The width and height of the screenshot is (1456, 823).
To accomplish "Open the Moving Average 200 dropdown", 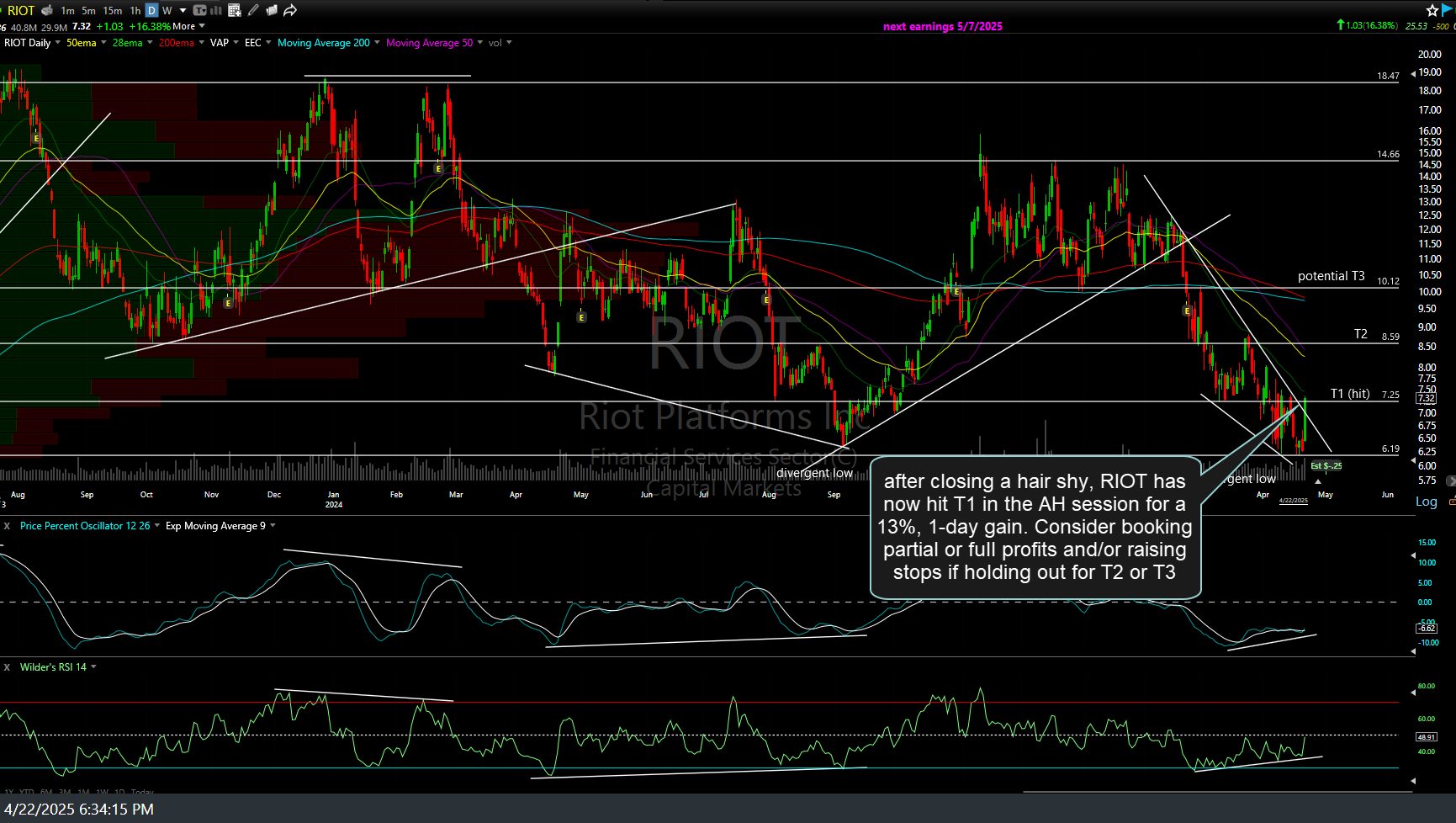I will (377, 43).
